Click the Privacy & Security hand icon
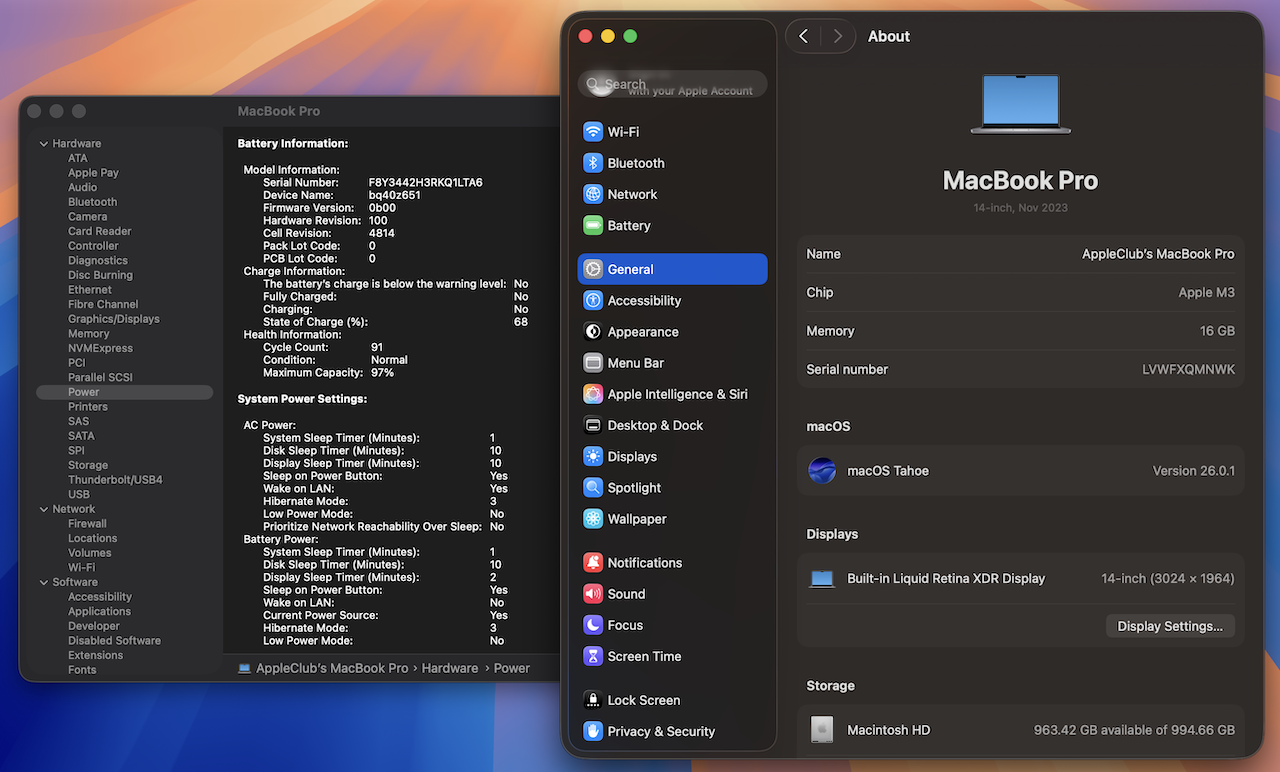The width and height of the screenshot is (1280, 772). (x=593, y=732)
